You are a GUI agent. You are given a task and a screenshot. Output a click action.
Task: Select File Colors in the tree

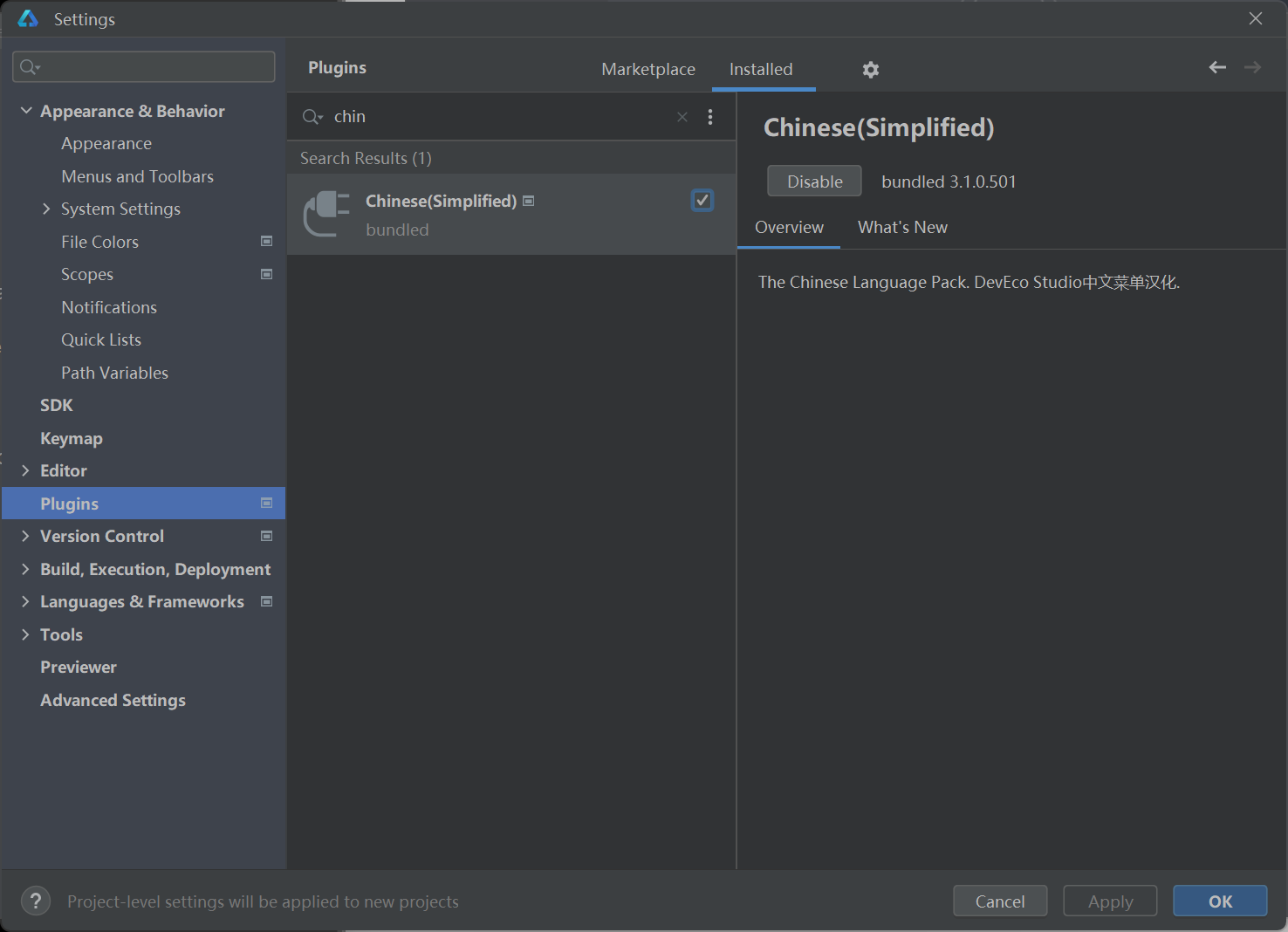click(x=100, y=242)
